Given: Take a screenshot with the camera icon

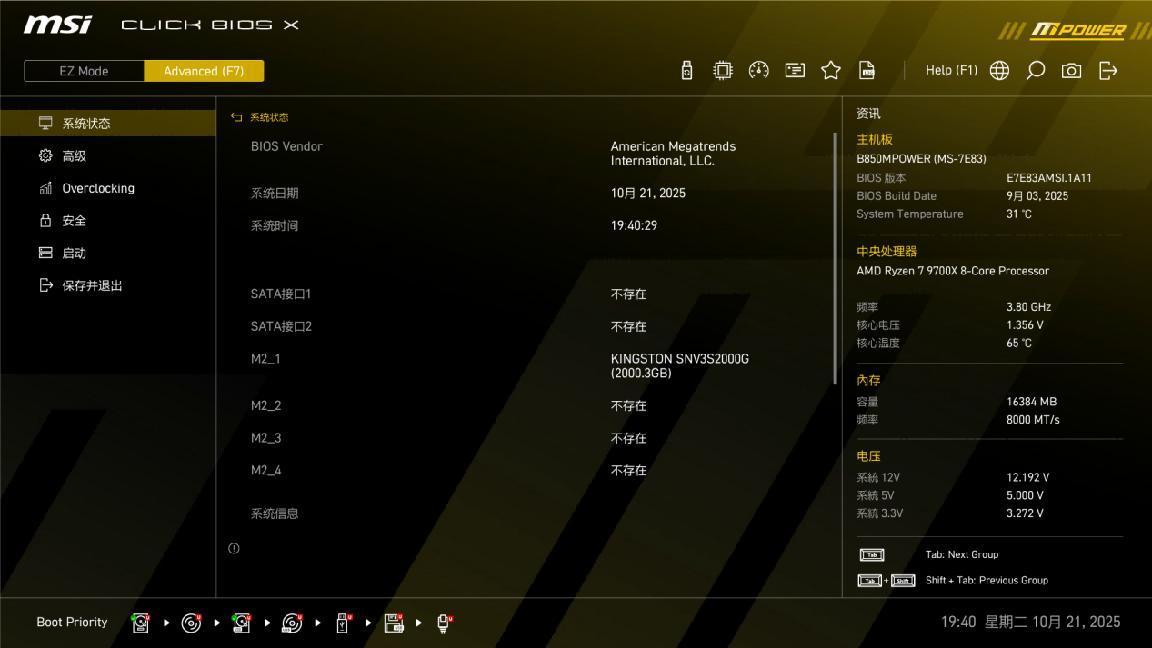Looking at the screenshot, I should (x=1071, y=71).
